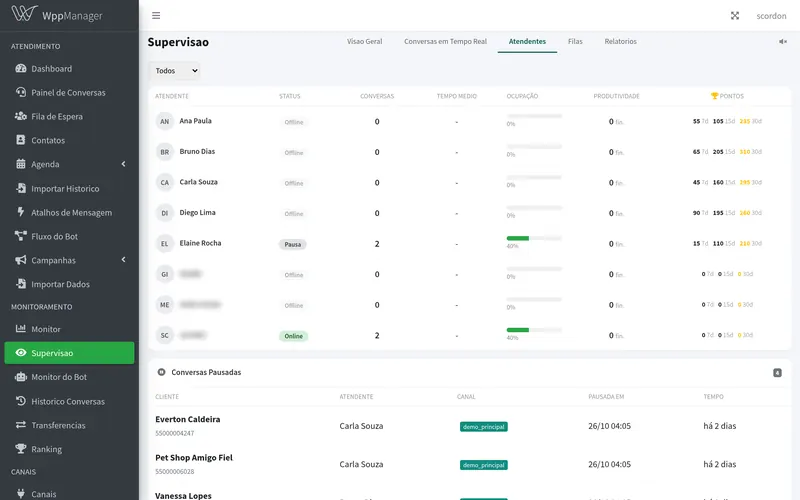Open Painel de Conversas in the sidebar
This screenshot has width=800, height=500.
(x=69, y=92)
